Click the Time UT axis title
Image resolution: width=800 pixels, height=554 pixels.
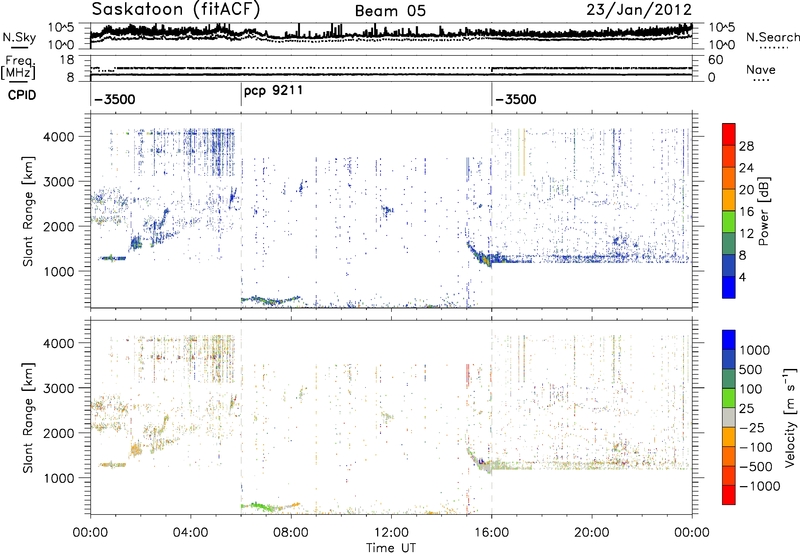point(391,548)
